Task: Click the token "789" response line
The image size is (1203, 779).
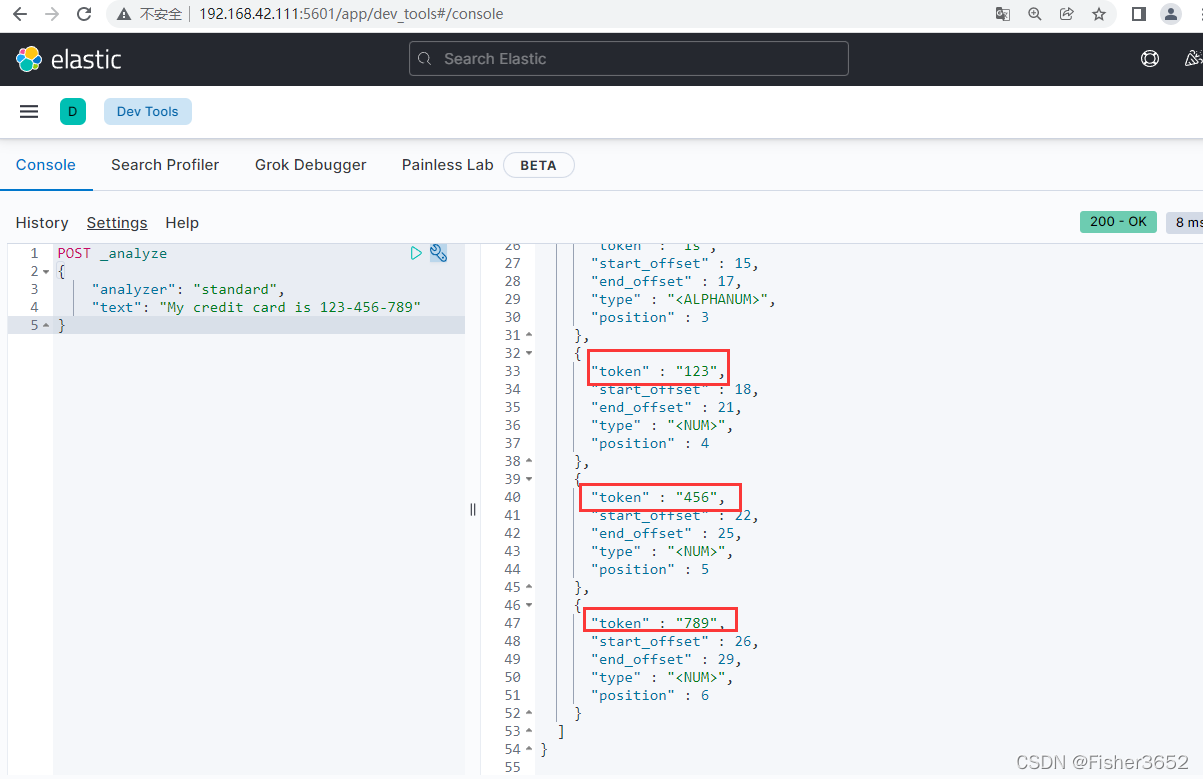Action: pyautogui.click(x=657, y=623)
